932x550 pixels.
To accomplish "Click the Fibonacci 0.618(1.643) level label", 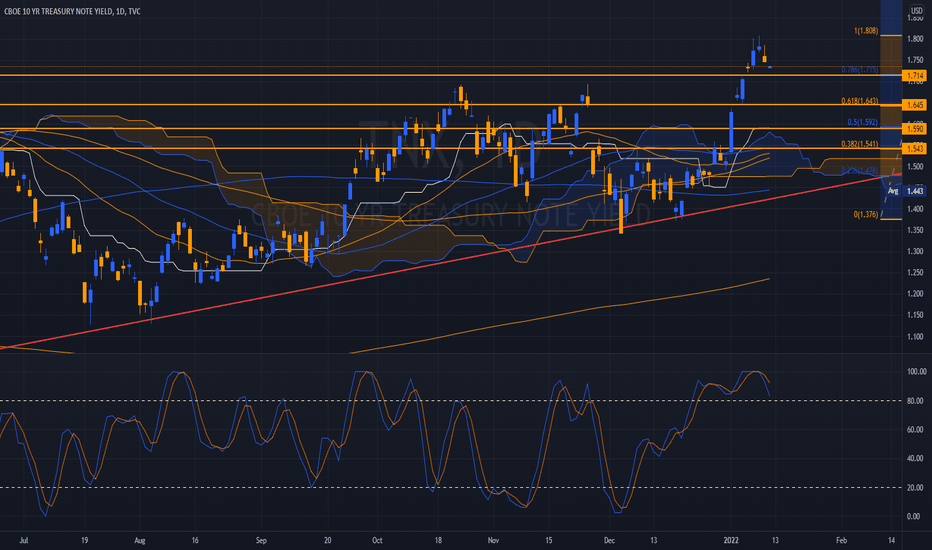I will click(859, 101).
